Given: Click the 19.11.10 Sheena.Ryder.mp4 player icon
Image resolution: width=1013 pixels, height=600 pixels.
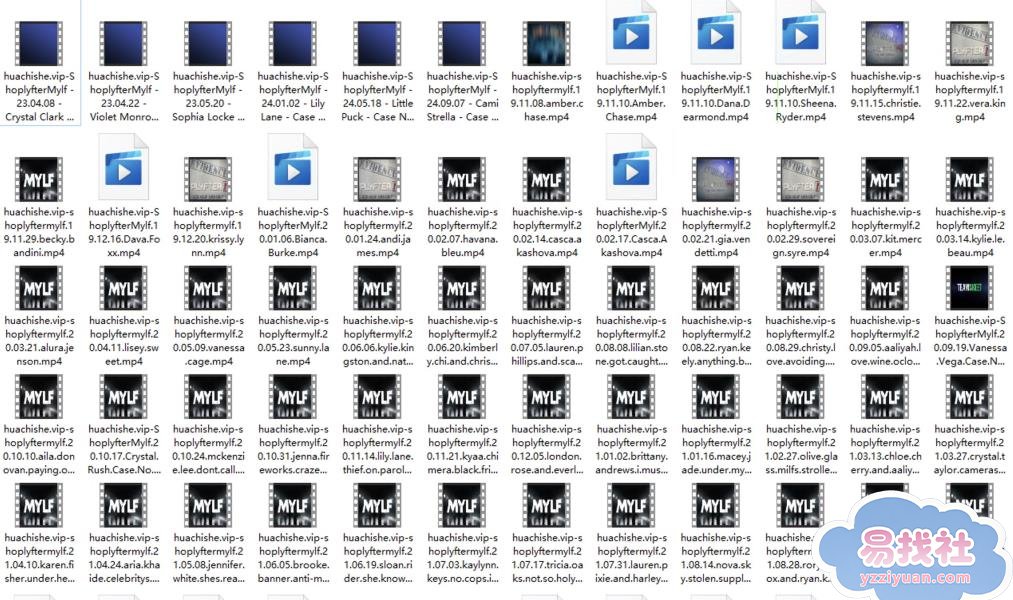Looking at the screenshot, I should coord(800,33).
